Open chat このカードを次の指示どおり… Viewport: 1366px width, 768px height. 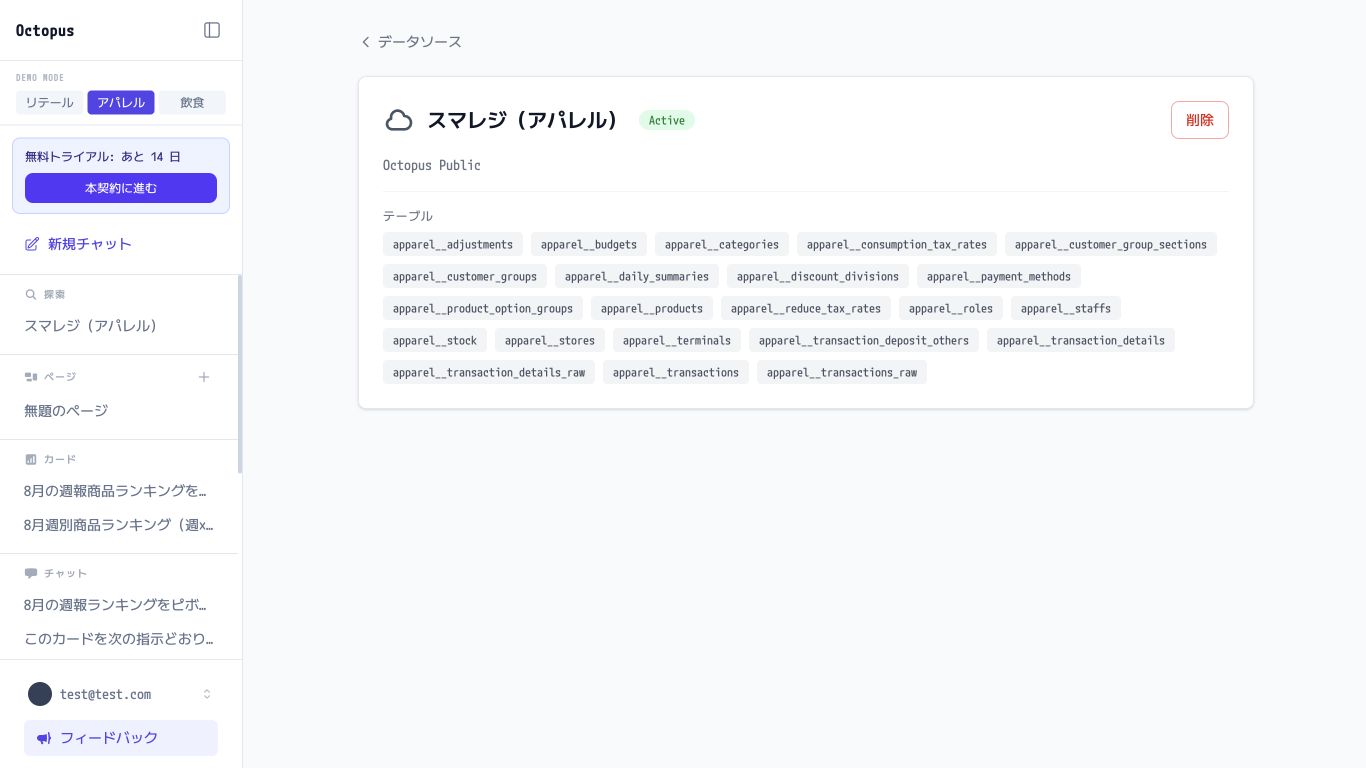[120, 638]
